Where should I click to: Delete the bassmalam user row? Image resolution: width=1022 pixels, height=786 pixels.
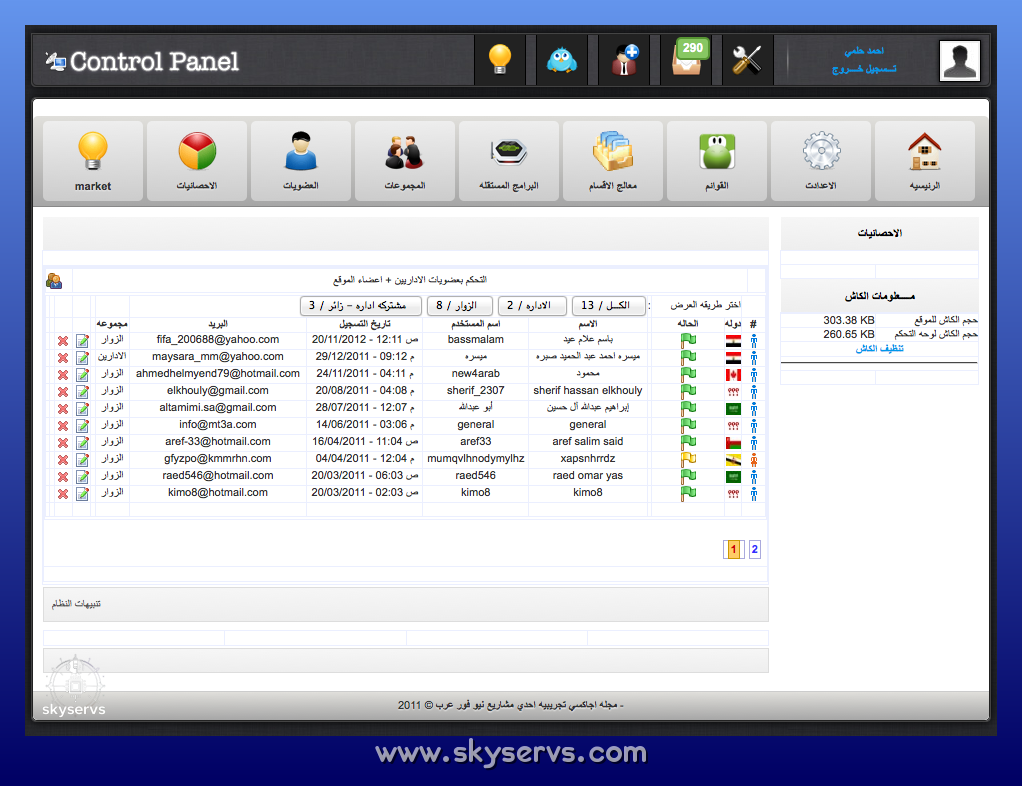click(63, 341)
